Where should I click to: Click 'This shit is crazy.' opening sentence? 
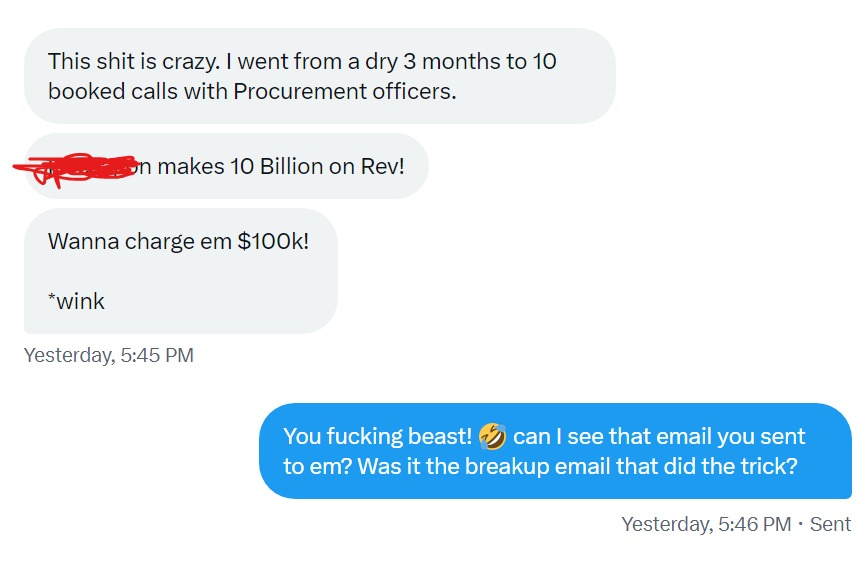(133, 61)
